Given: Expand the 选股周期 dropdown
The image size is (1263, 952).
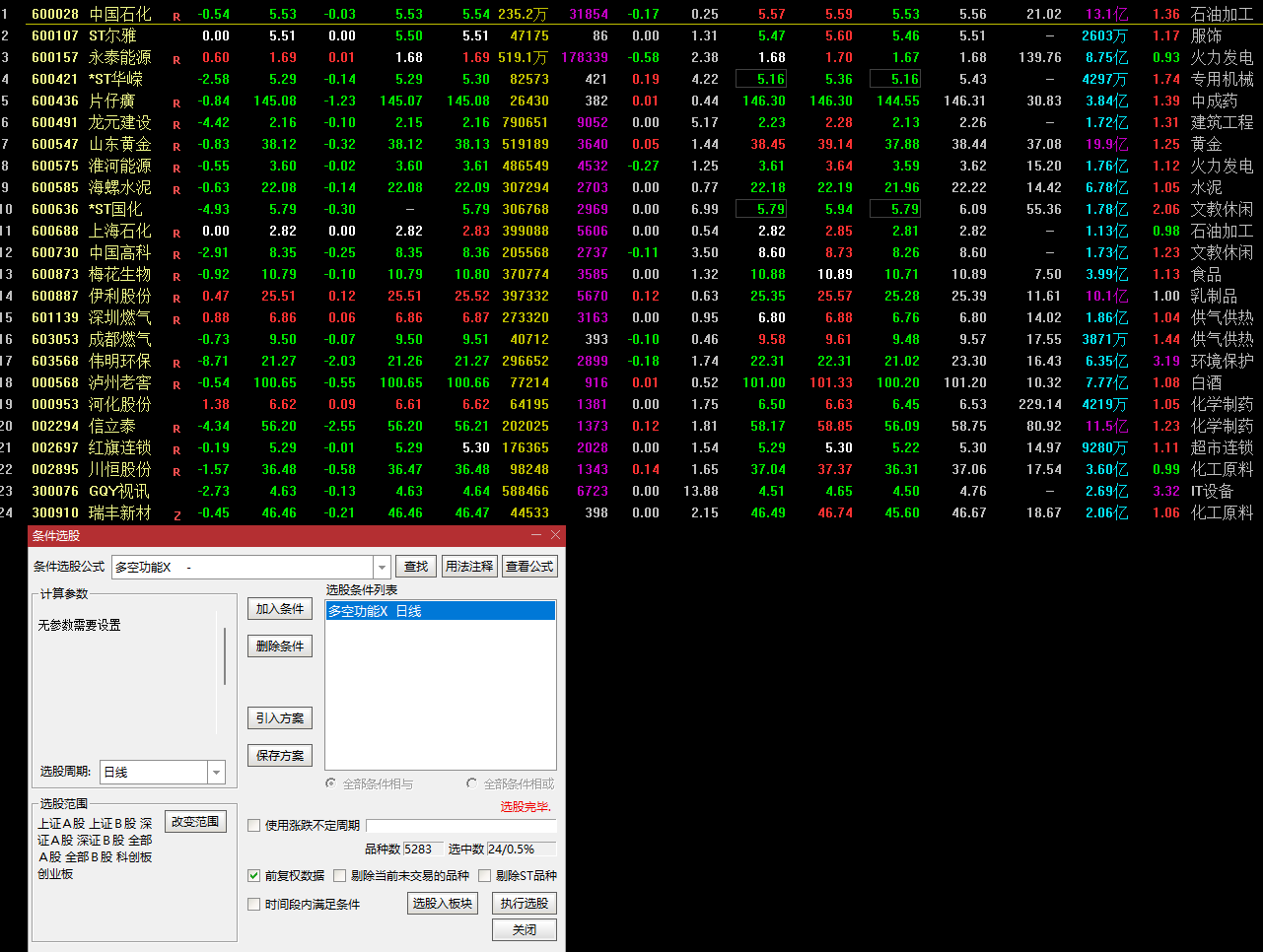Looking at the screenshot, I should 217,773.
